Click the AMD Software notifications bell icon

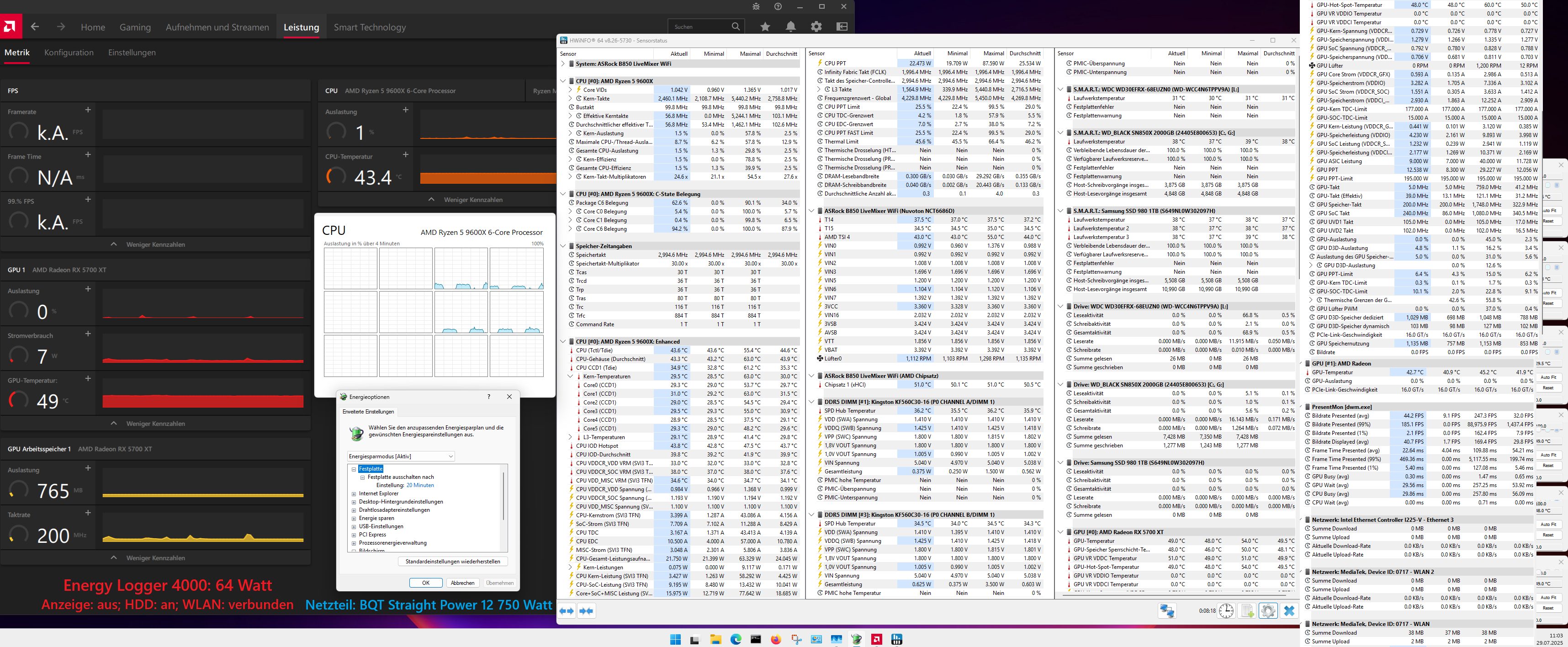point(790,26)
